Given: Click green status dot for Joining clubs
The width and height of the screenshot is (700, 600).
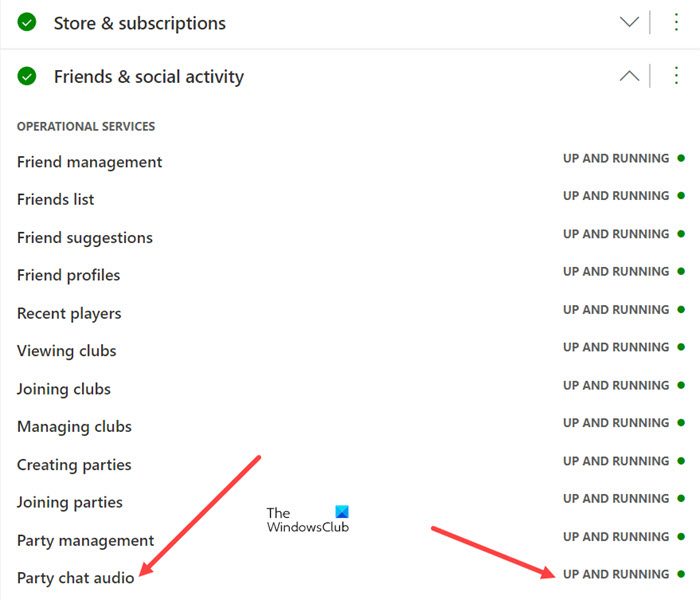Looking at the screenshot, I should pyautogui.click(x=681, y=385).
